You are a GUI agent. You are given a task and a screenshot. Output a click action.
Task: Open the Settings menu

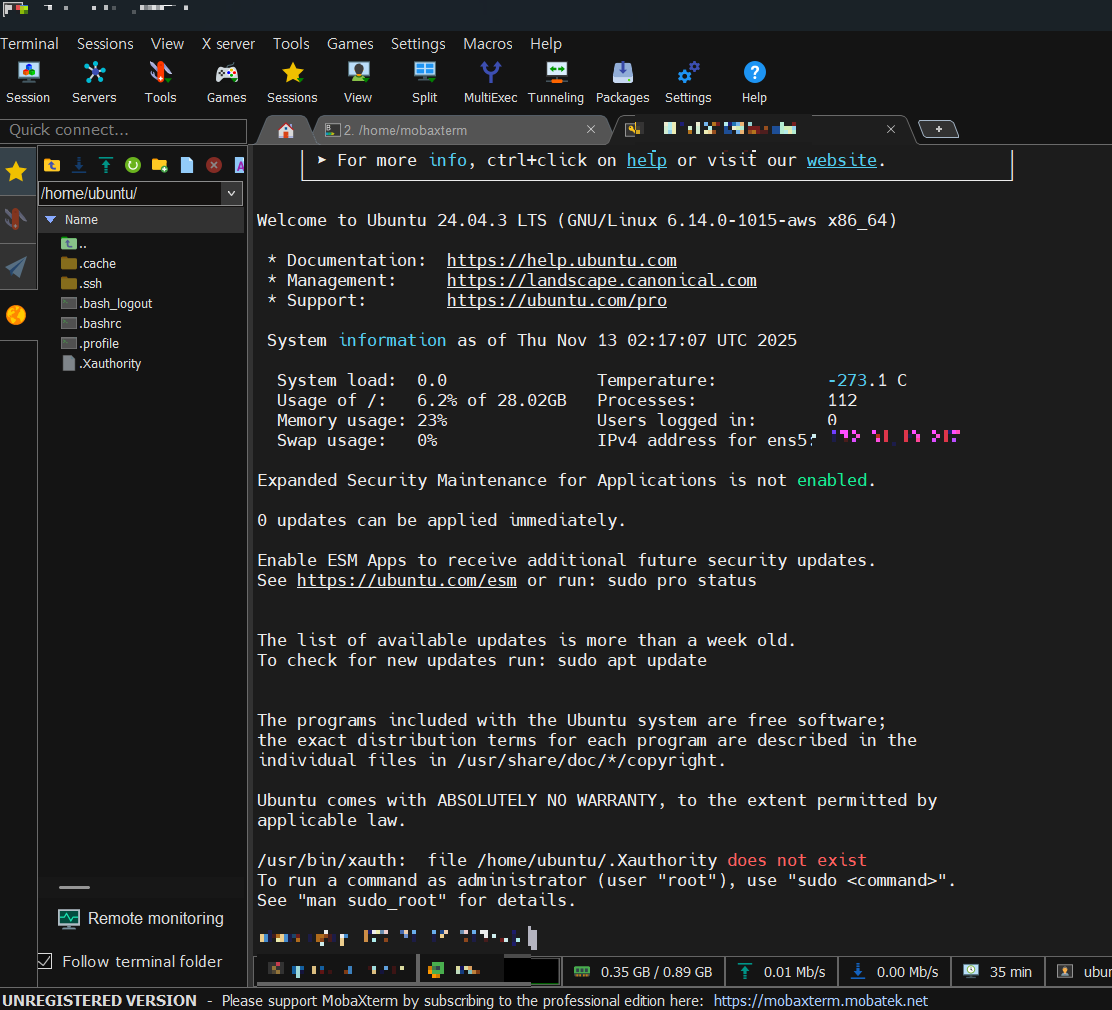pos(418,44)
